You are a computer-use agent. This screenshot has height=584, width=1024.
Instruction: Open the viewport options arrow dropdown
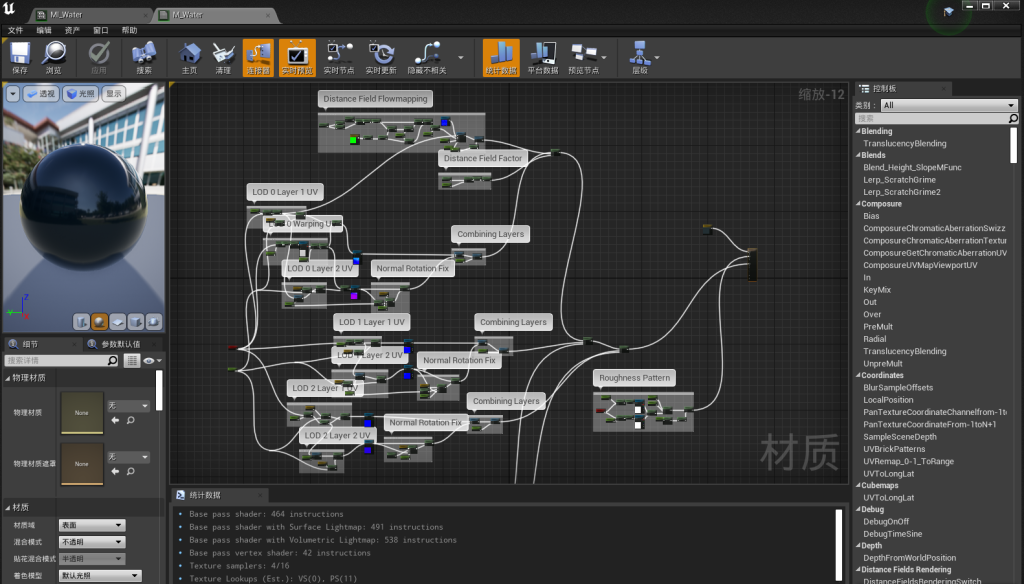[x=12, y=94]
